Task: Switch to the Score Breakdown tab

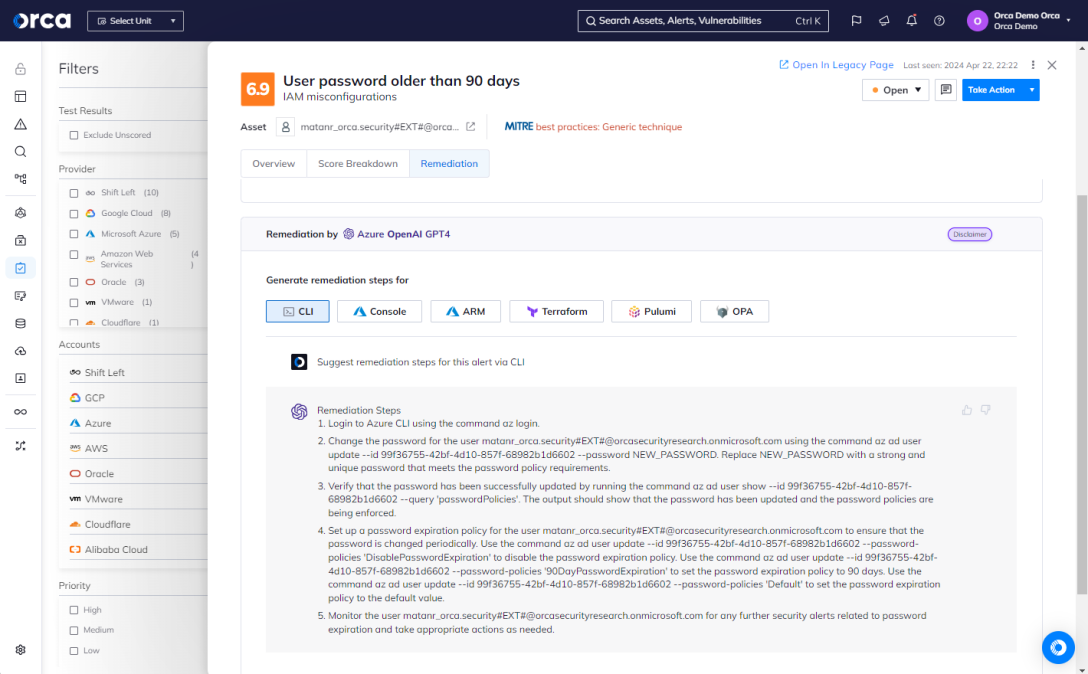Action: point(357,164)
